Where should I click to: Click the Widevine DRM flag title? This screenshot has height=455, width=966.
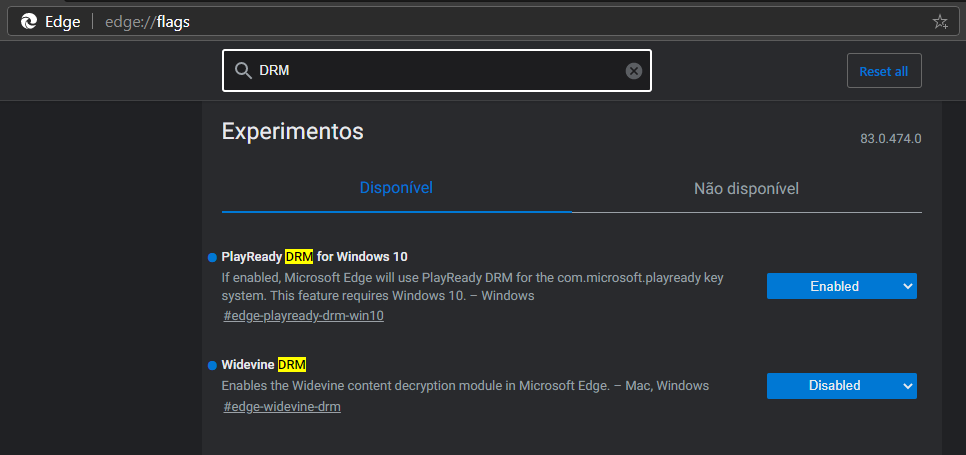coord(263,364)
